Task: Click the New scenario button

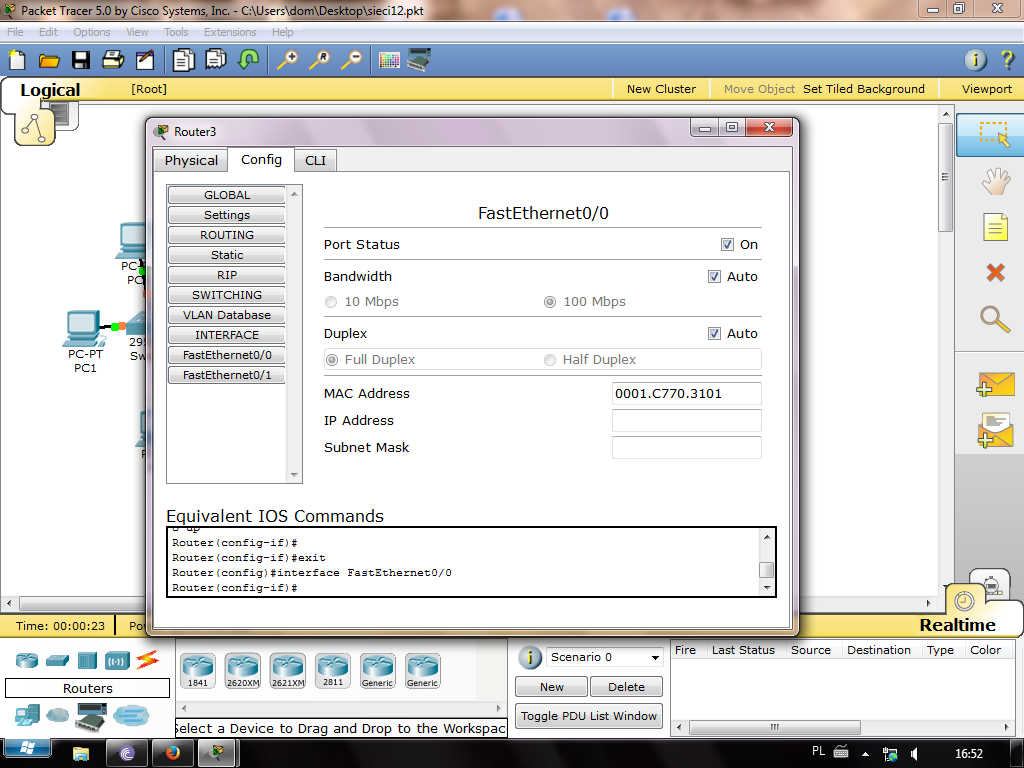Action: point(552,687)
